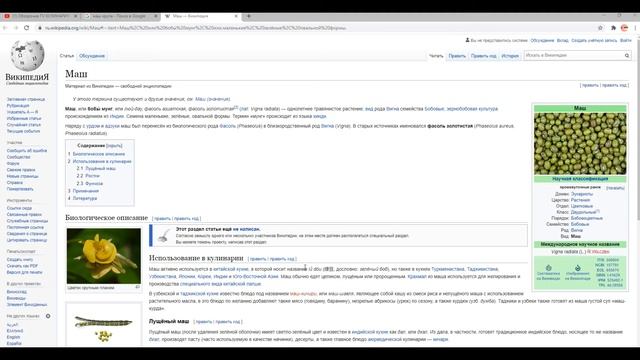Viewport: 640px width, 360px height.
Task: Click the browser forward arrow
Action: (x=16, y=28)
